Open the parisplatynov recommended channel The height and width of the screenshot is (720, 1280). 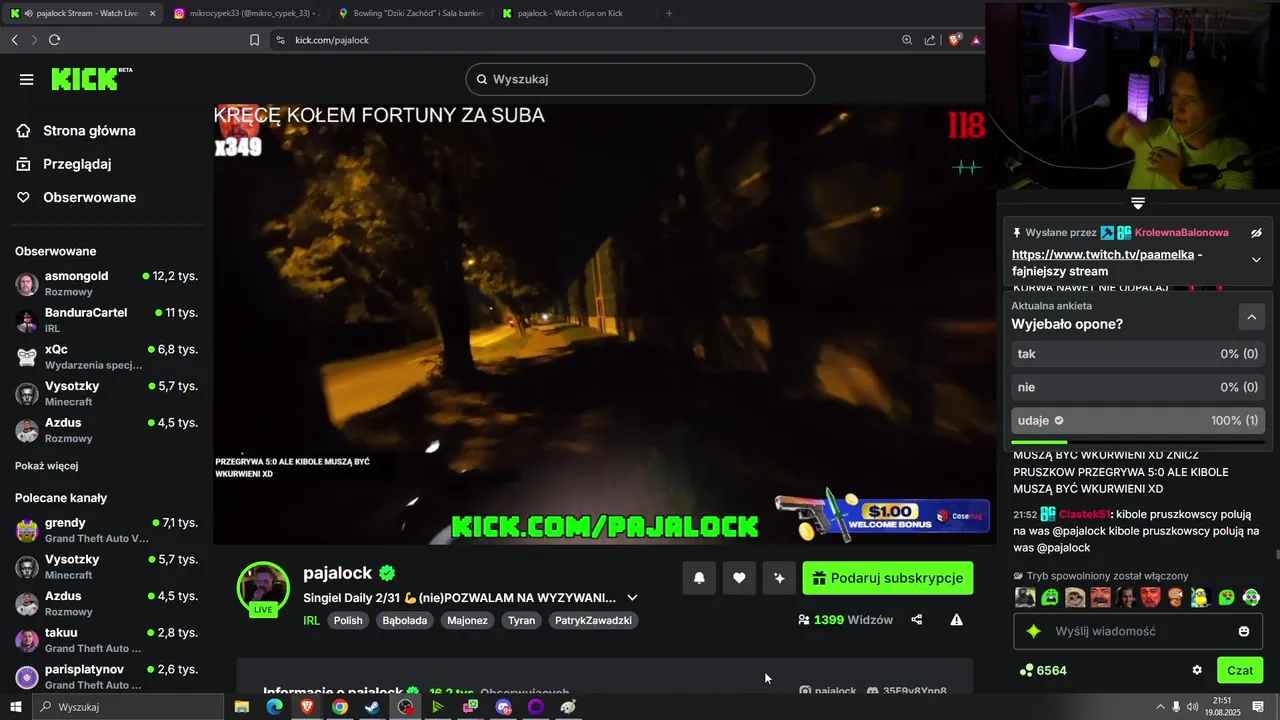pos(106,677)
